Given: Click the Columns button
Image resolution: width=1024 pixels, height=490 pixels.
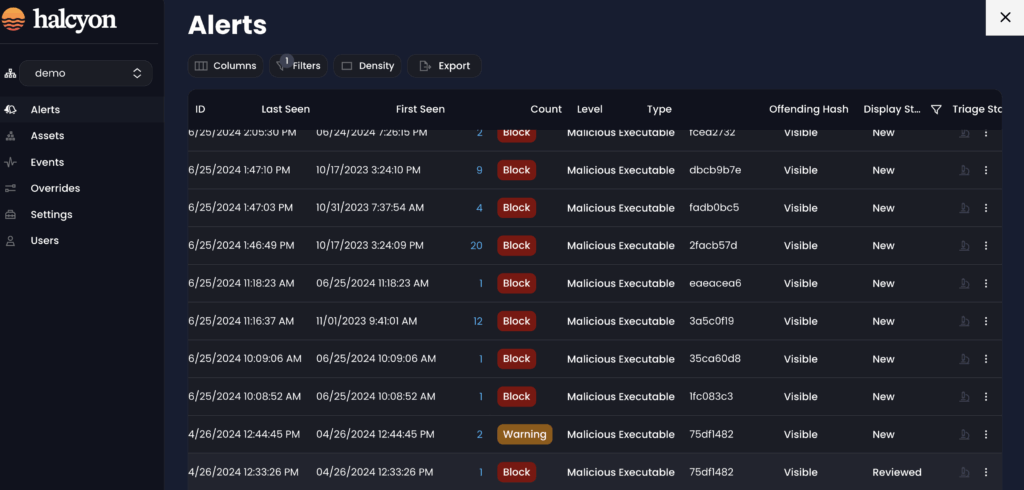Looking at the screenshot, I should [226, 66].
